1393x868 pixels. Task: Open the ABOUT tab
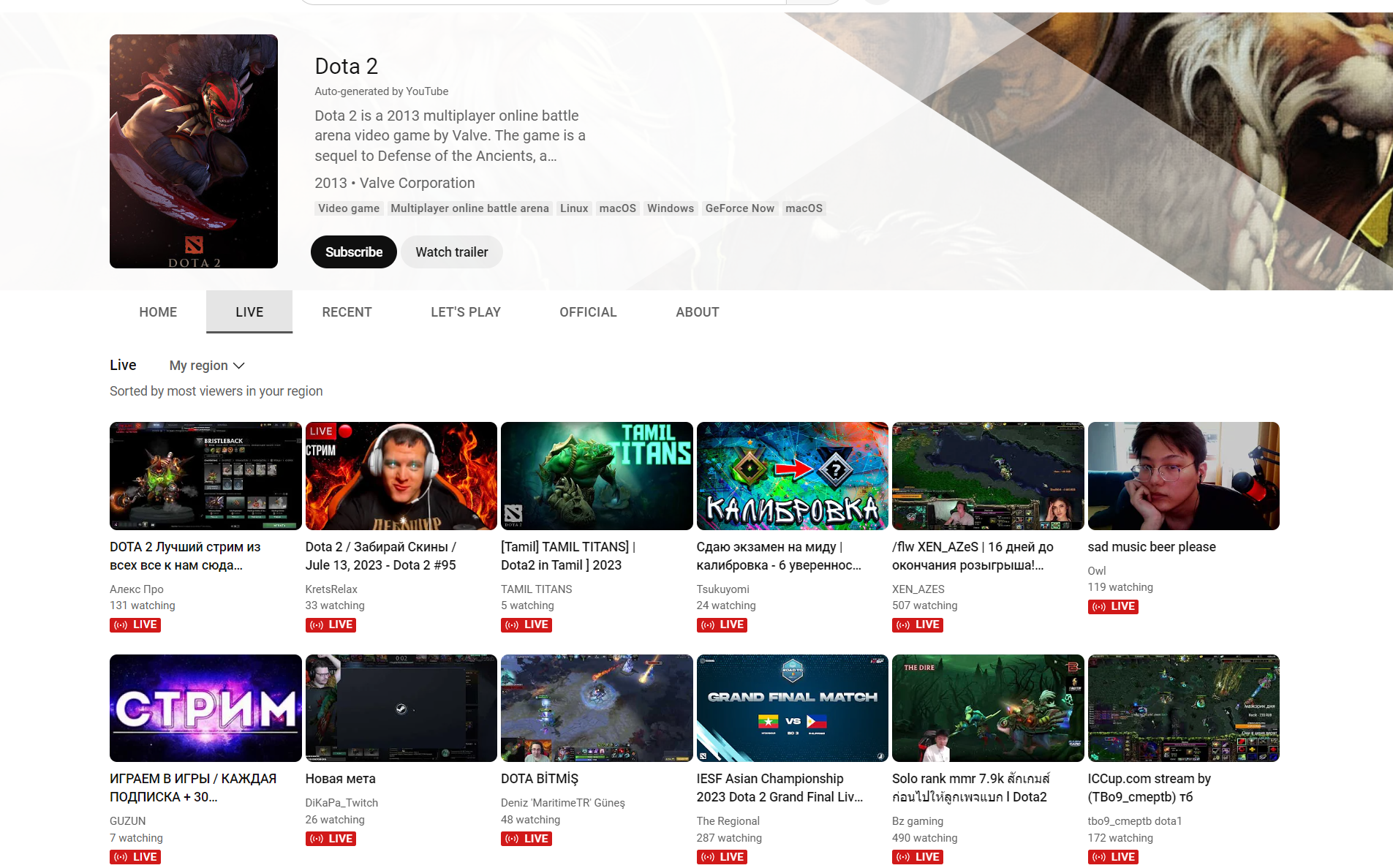[x=697, y=312]
